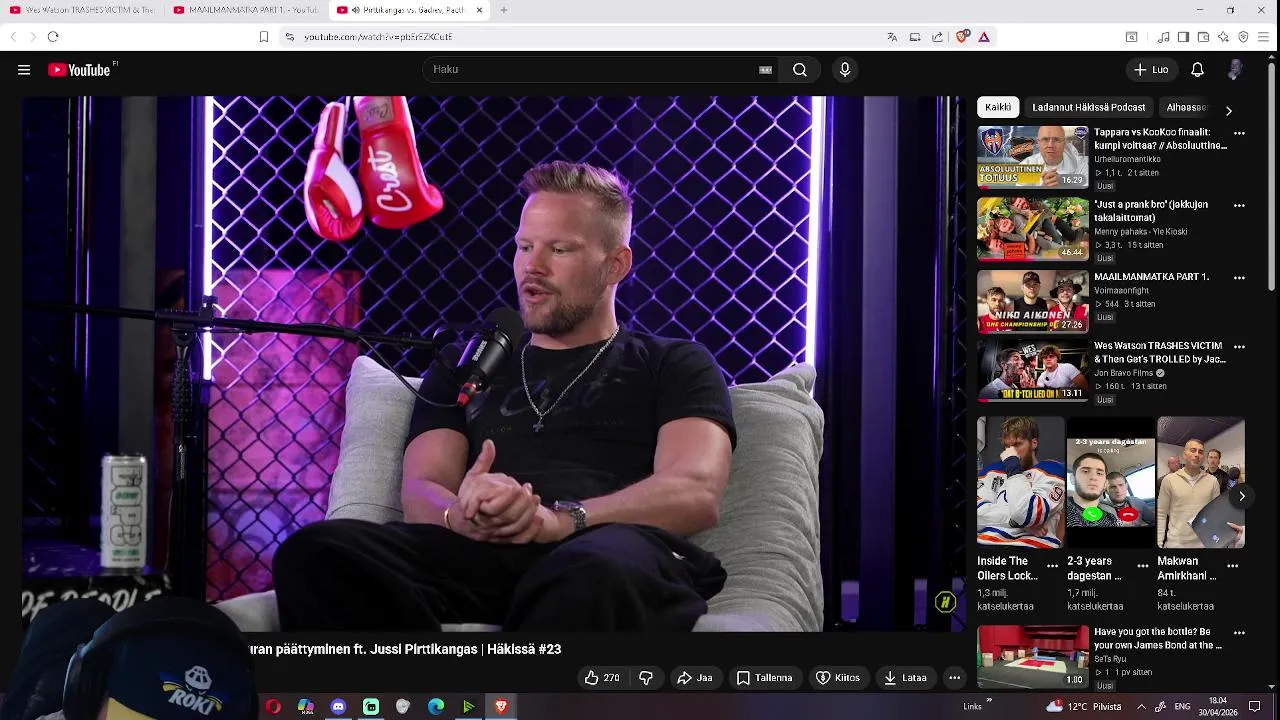
Task: Open options for 2-3 years dagestan short
Action: 1142,566
